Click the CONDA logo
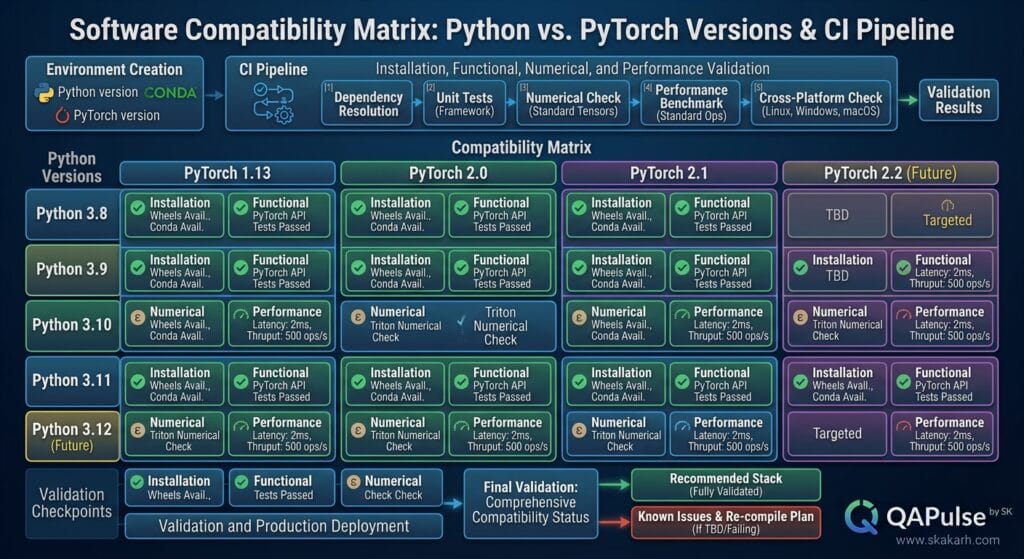The image size is (1024, 559). coord(170,93)
